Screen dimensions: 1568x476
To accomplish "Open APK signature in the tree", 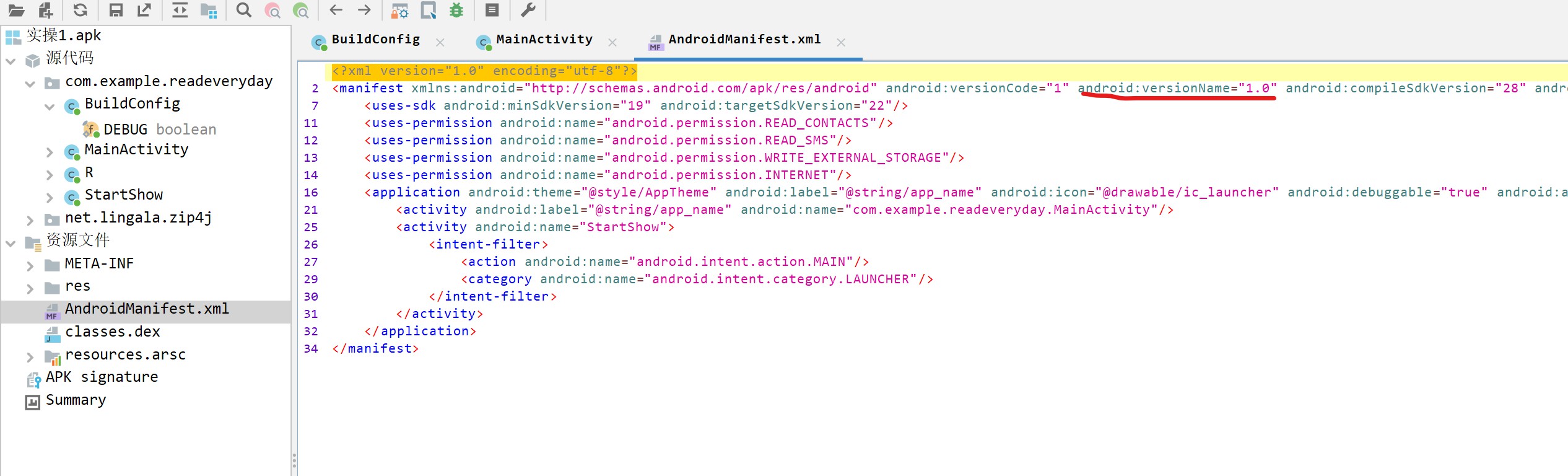I will pos(102,377).
